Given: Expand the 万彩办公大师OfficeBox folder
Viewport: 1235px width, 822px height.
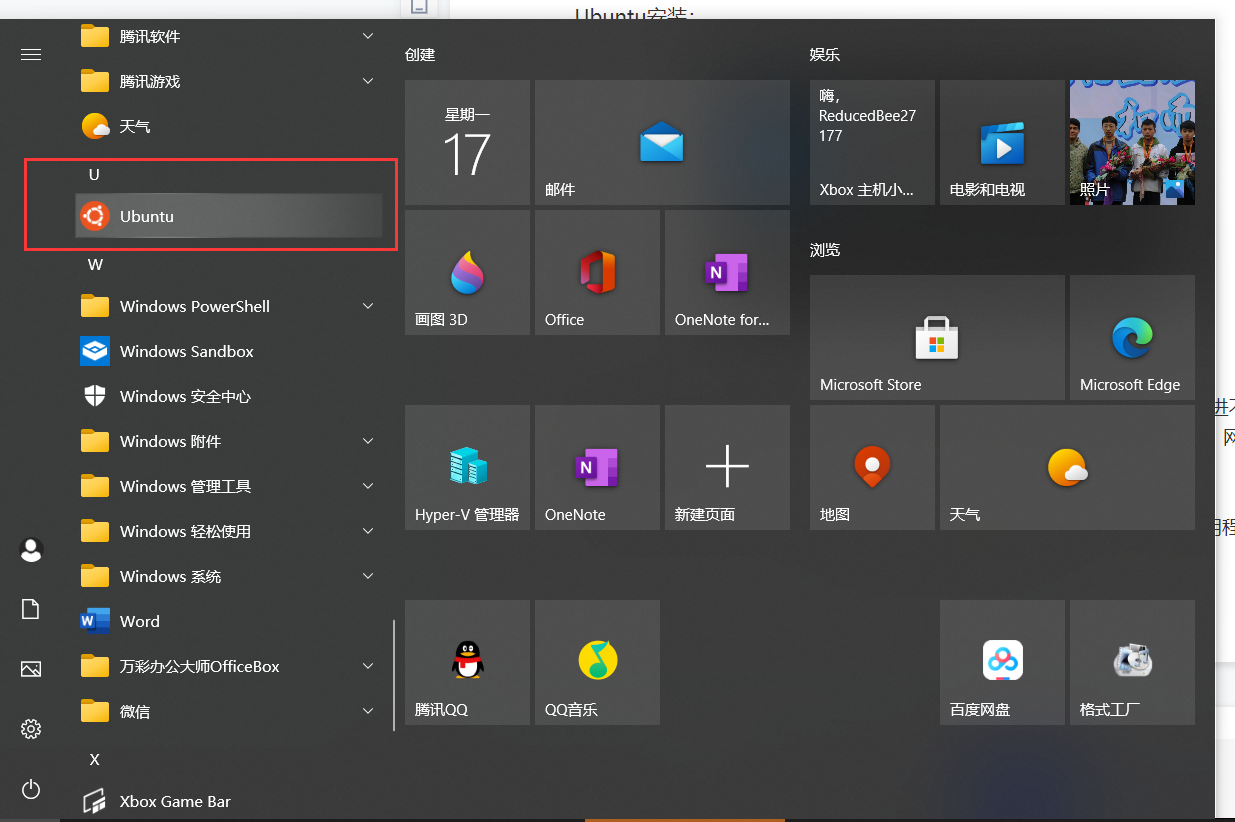Looking at the screenshot, I should pos(229,666).
